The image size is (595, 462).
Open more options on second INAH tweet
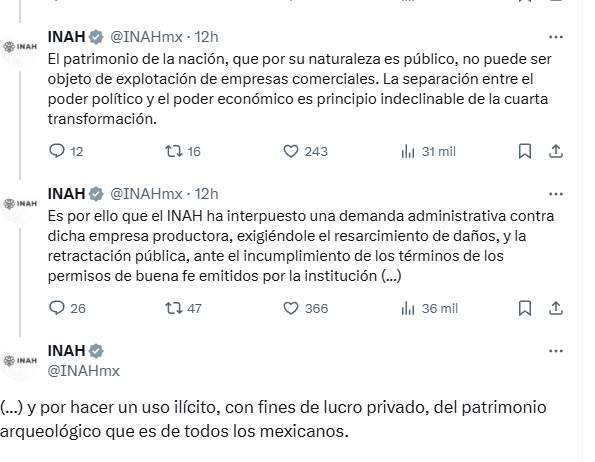pos(556,194)
